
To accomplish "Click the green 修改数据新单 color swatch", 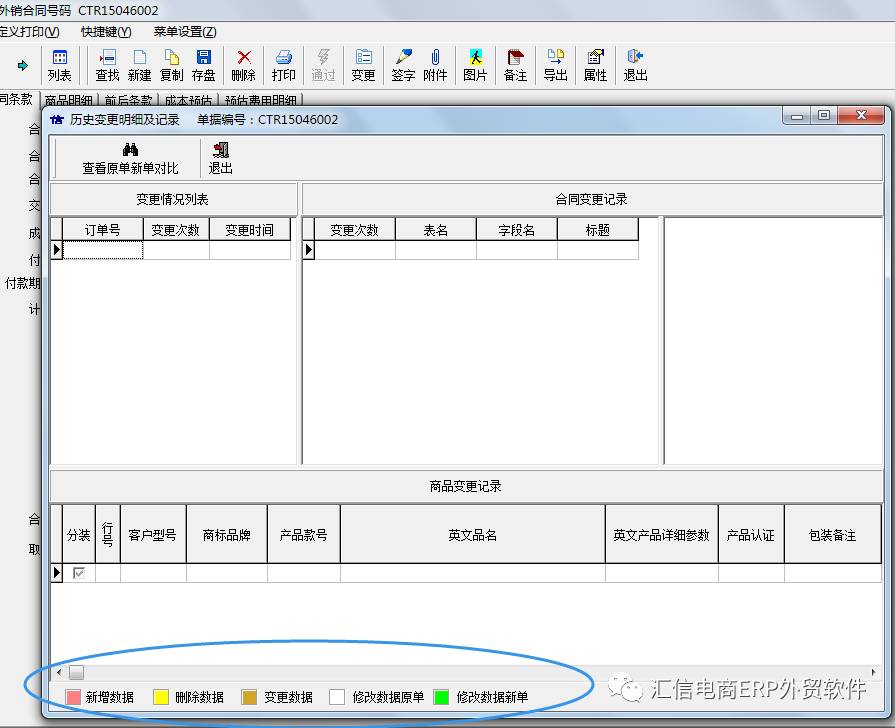I will pyautogui.click(x=442, y=697).
